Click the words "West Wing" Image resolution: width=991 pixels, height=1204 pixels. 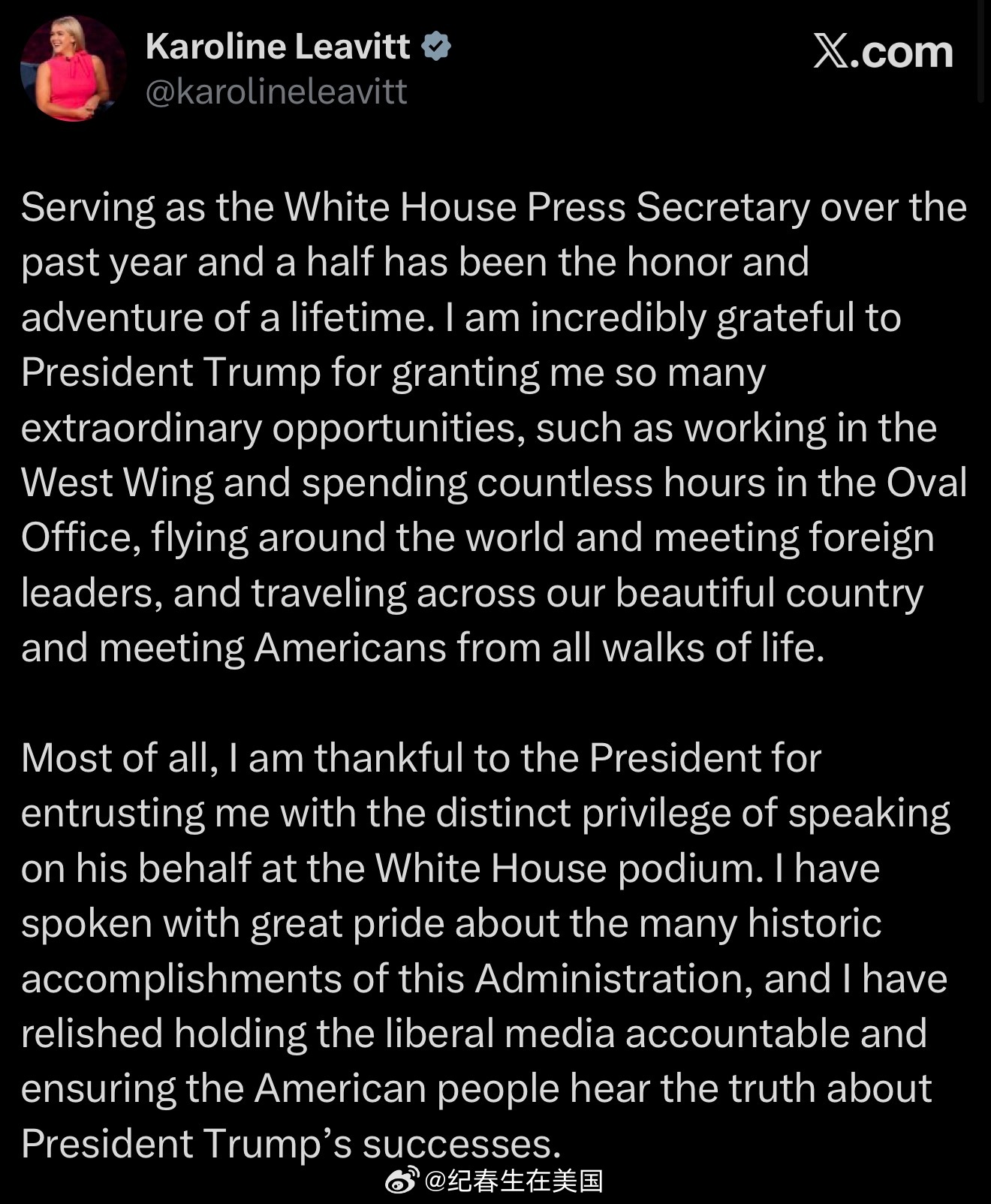point(117,482)
